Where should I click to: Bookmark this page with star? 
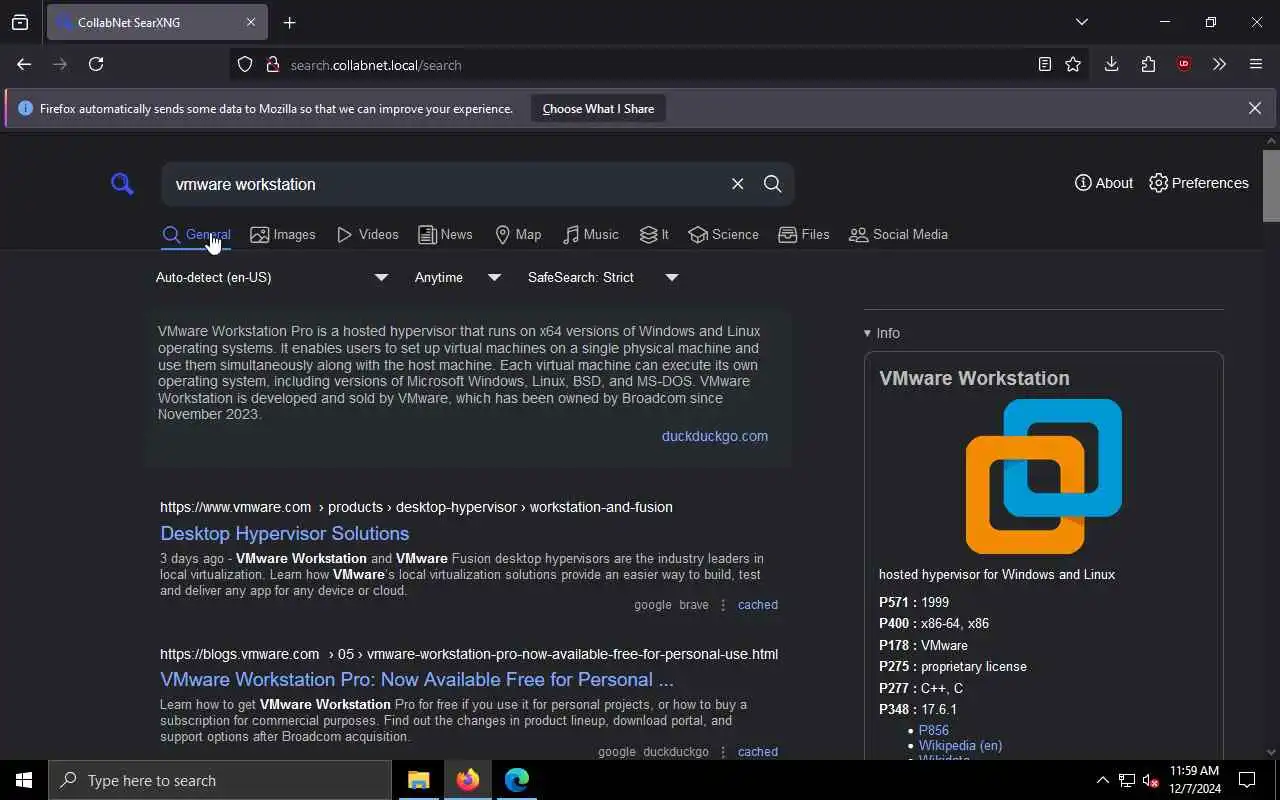tap(1073, 64)
